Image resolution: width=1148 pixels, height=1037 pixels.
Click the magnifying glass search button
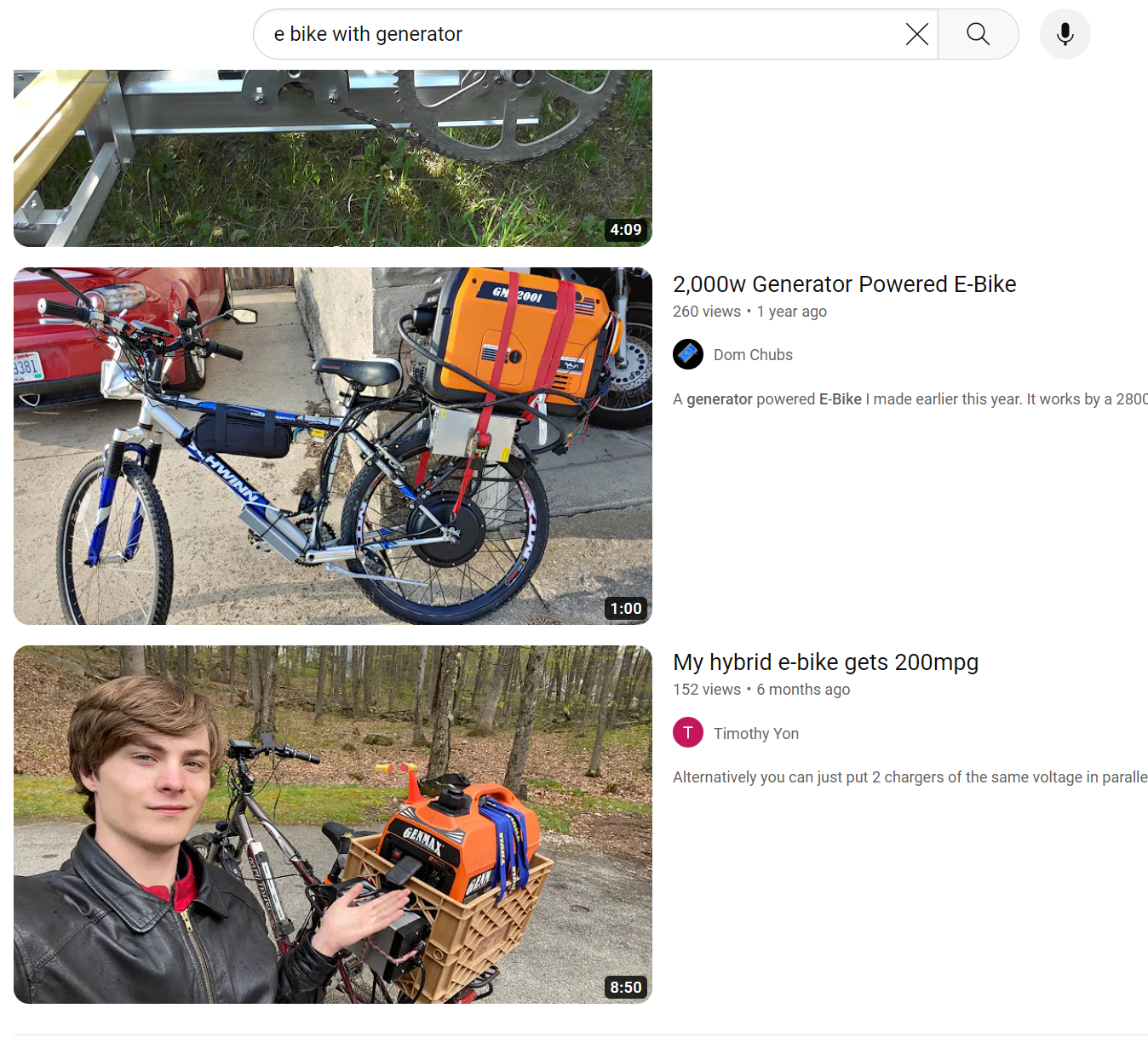(x=979, y=34)
